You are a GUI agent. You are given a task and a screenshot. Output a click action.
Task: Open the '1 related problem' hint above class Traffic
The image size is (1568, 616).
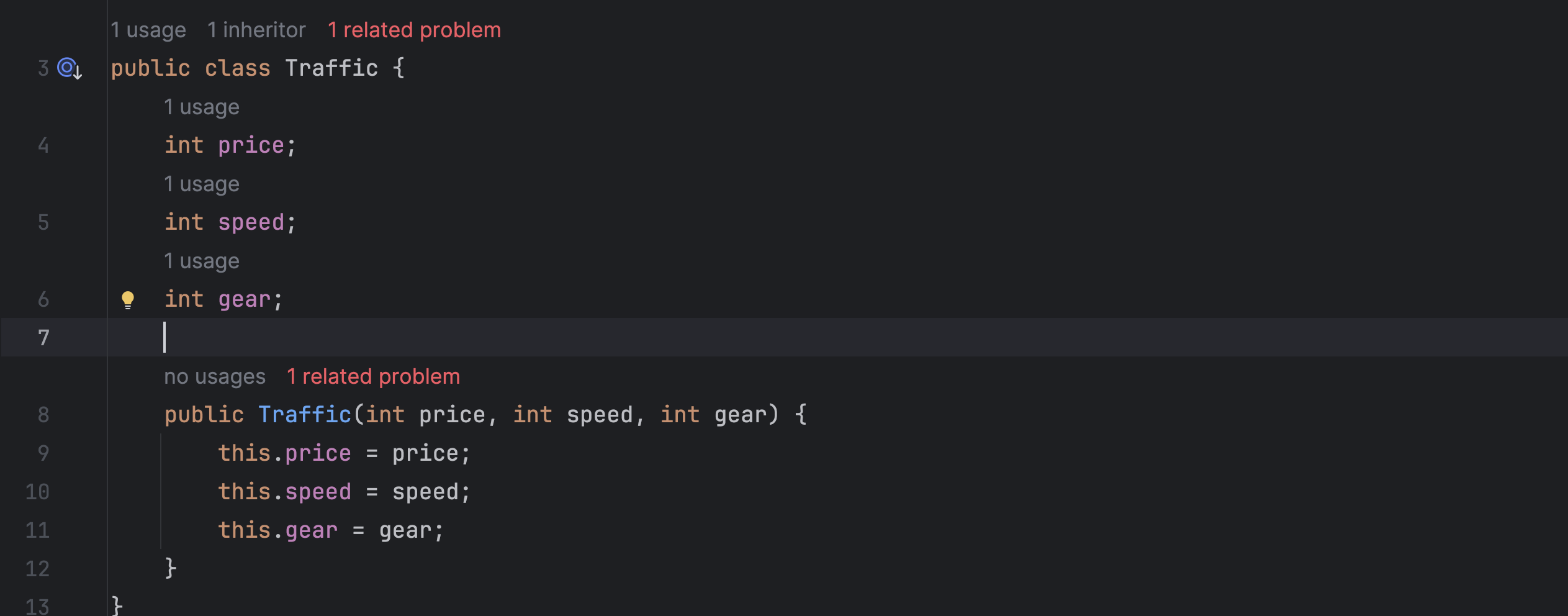pyautogui.click(x=414, y=30)
